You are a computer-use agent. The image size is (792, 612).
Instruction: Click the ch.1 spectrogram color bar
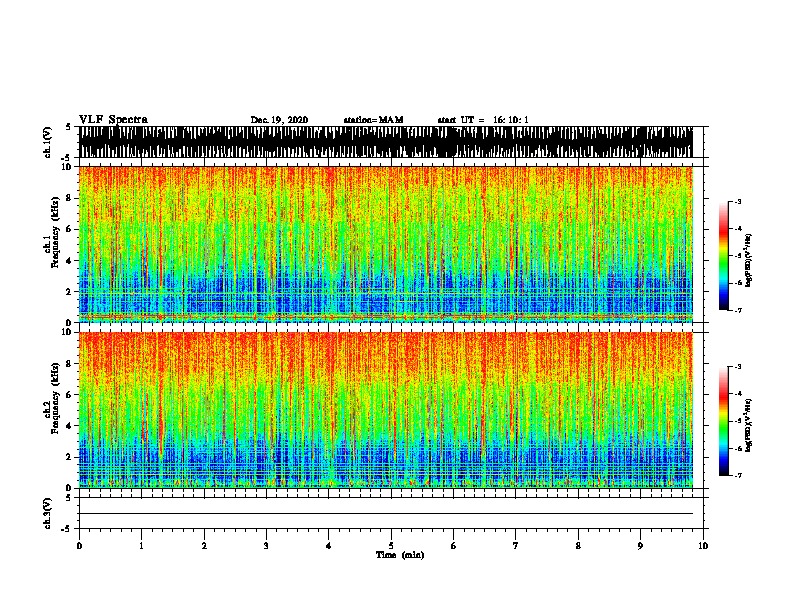[x=724, y=256]
